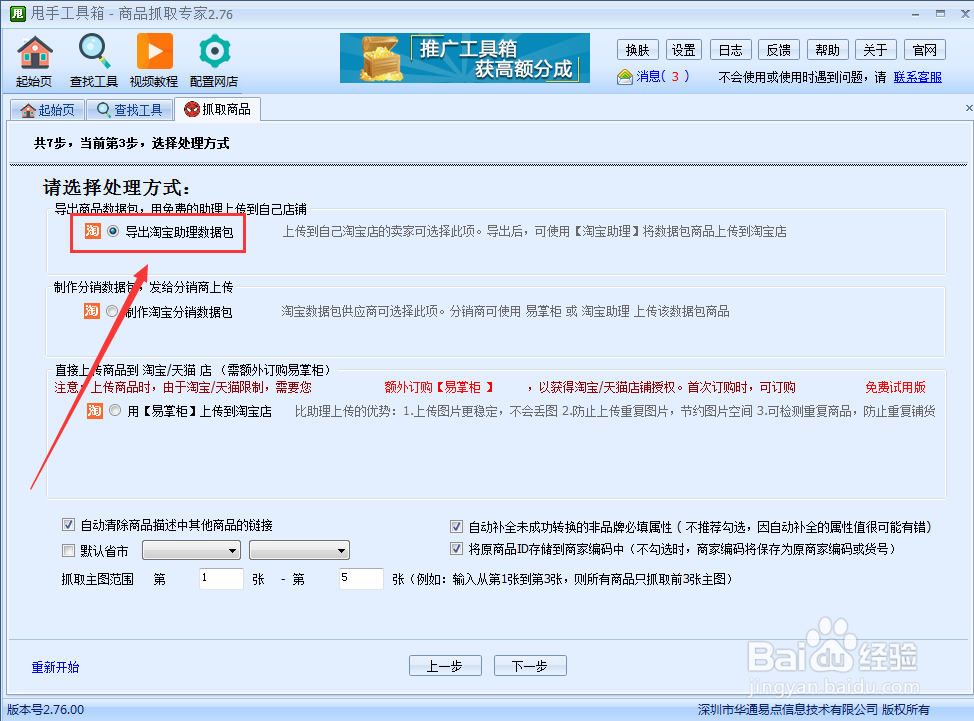This screenshot has width=974, height=721.
Task: Click the start image number field containing 1
Action: [x=221, y=578]
